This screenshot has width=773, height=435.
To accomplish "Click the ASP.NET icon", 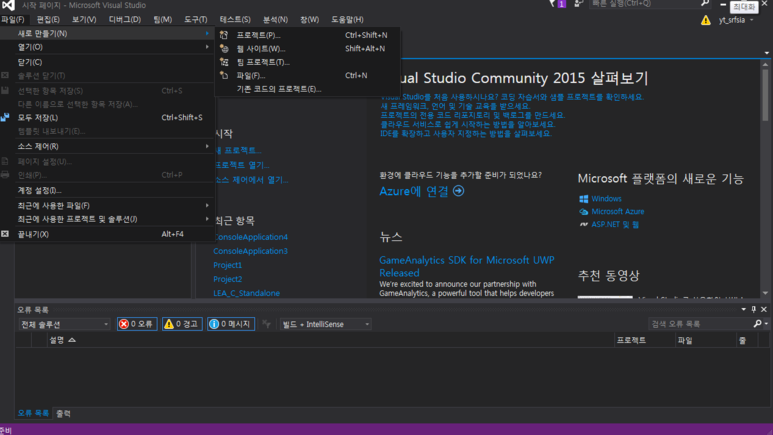I will (x=584, y=224).
